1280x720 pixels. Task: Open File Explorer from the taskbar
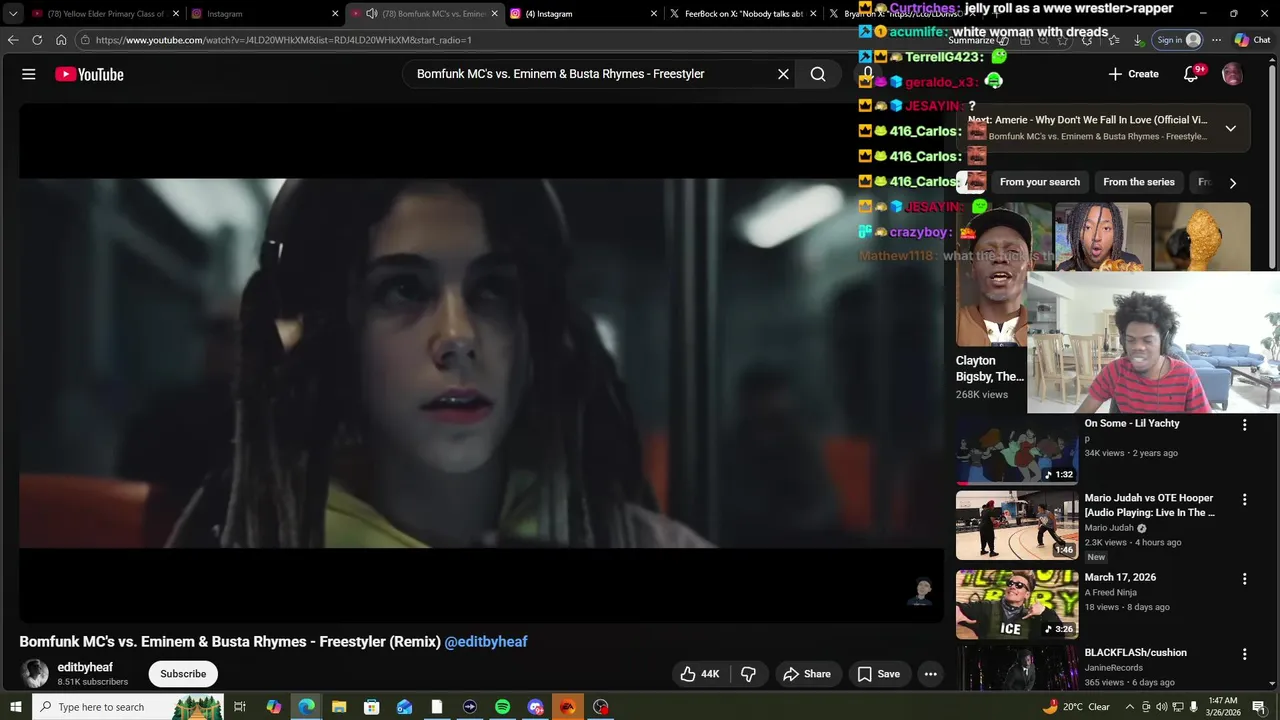coord(338,707)
